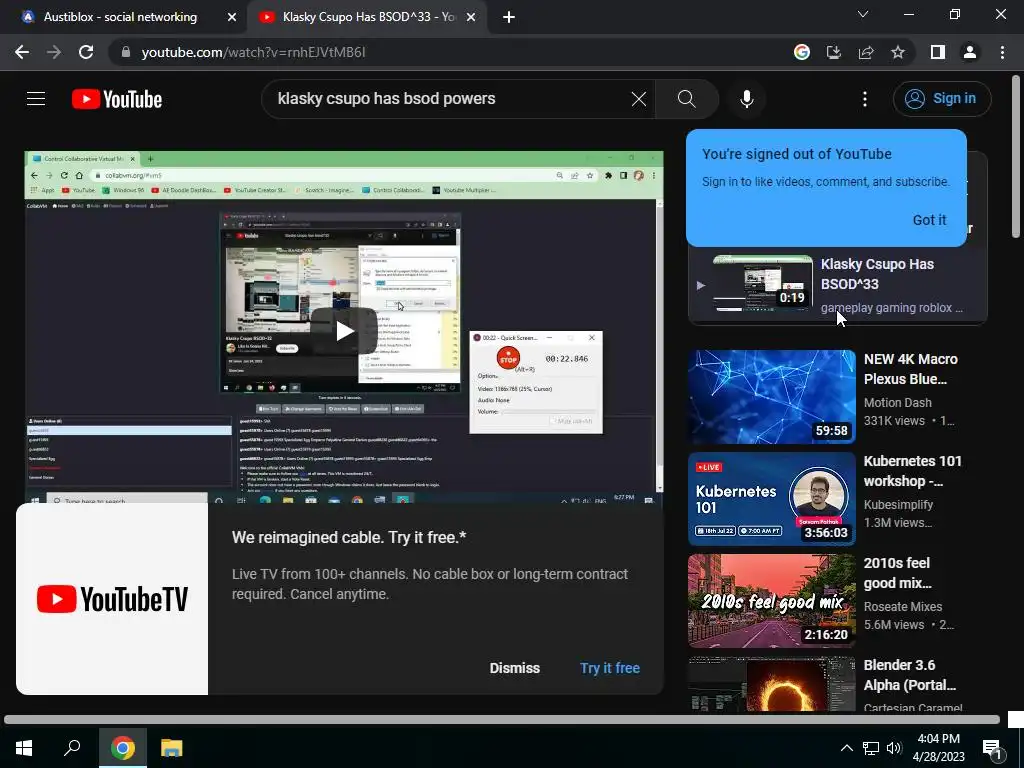
Task: Open Windows taskbar search
Action: coord(72,748)
